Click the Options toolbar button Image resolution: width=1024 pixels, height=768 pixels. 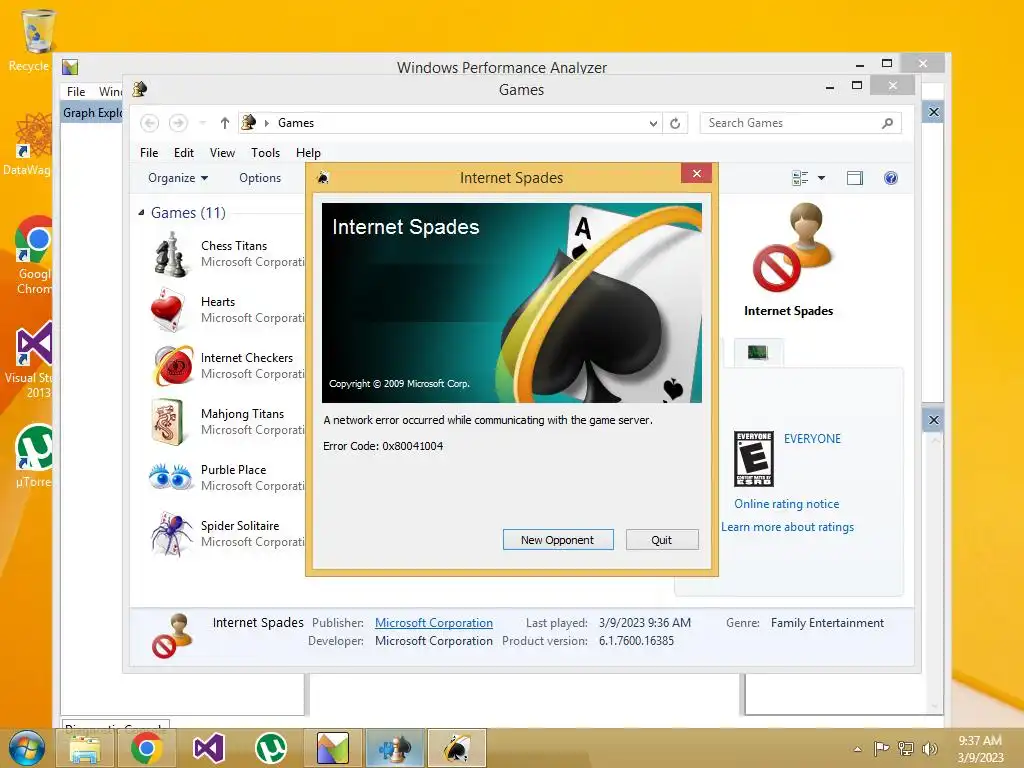260,178
